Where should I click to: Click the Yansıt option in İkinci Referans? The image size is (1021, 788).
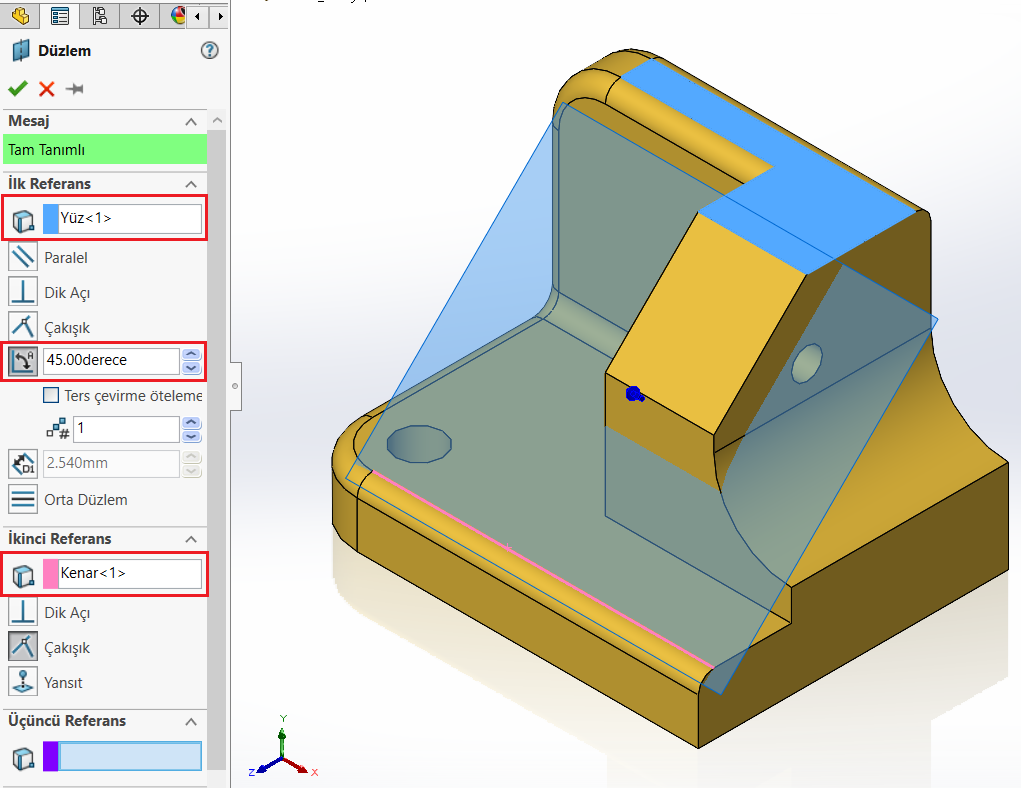tap(23, 683)
